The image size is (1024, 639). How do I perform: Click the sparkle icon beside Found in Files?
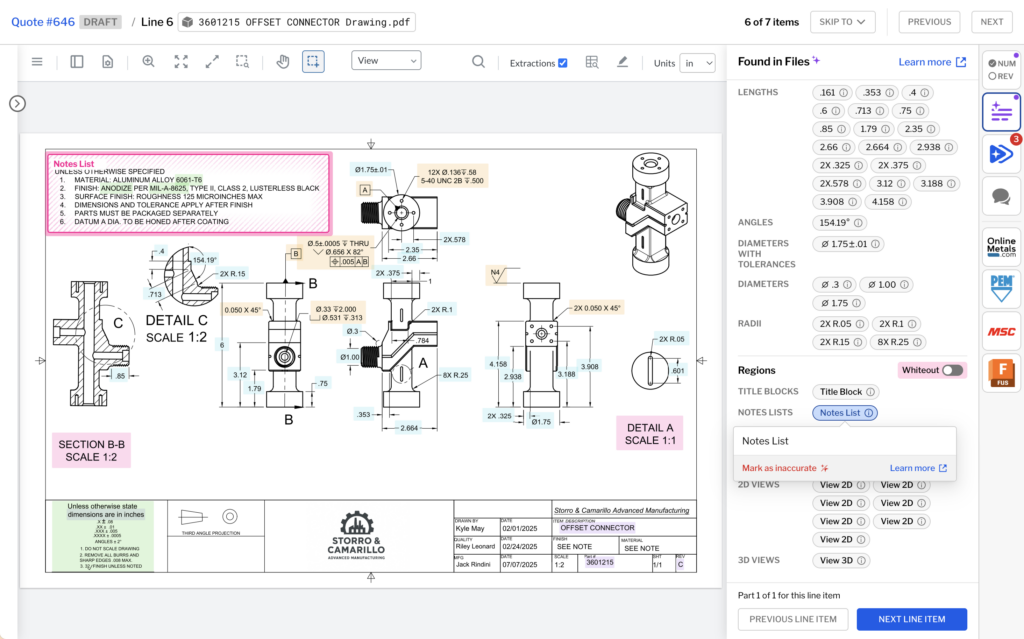coord(816,61)
